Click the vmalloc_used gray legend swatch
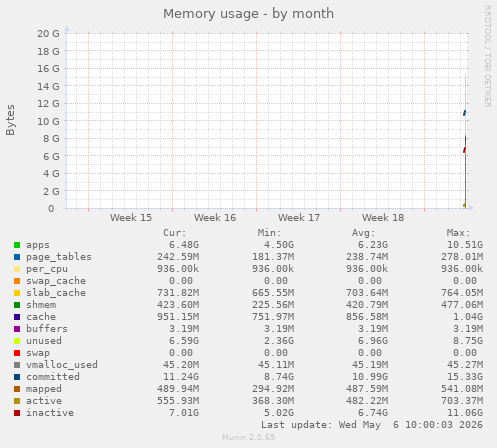497x448 pixels. click(17, 365)
